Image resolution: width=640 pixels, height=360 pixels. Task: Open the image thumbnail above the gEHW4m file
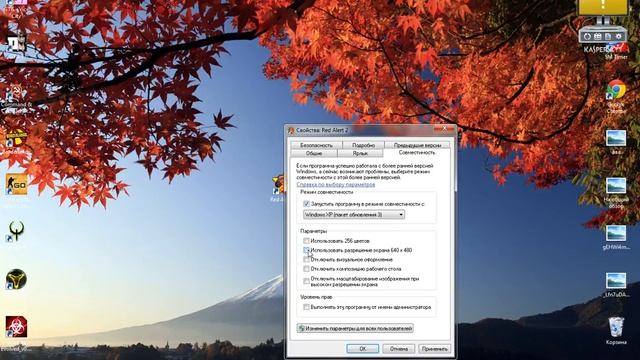616,186
